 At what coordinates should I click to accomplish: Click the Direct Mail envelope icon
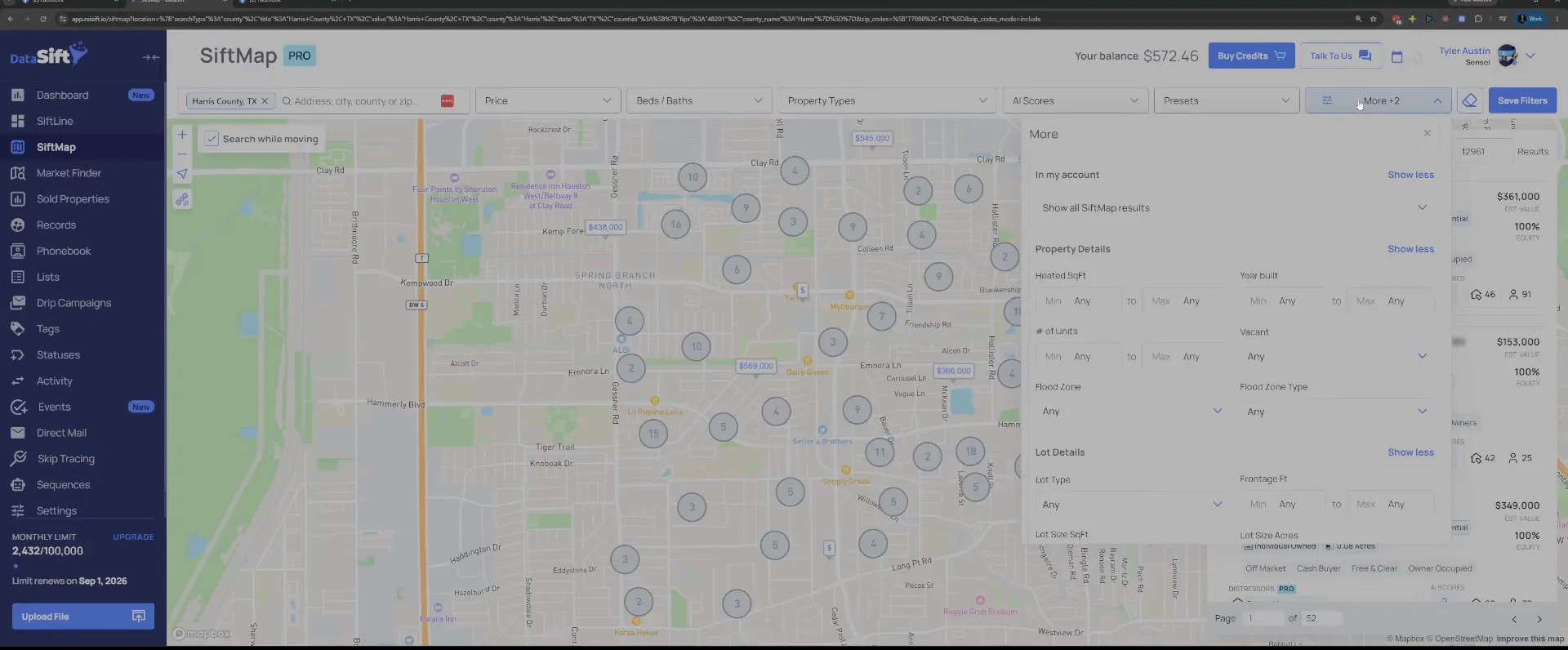coord(18,433)
